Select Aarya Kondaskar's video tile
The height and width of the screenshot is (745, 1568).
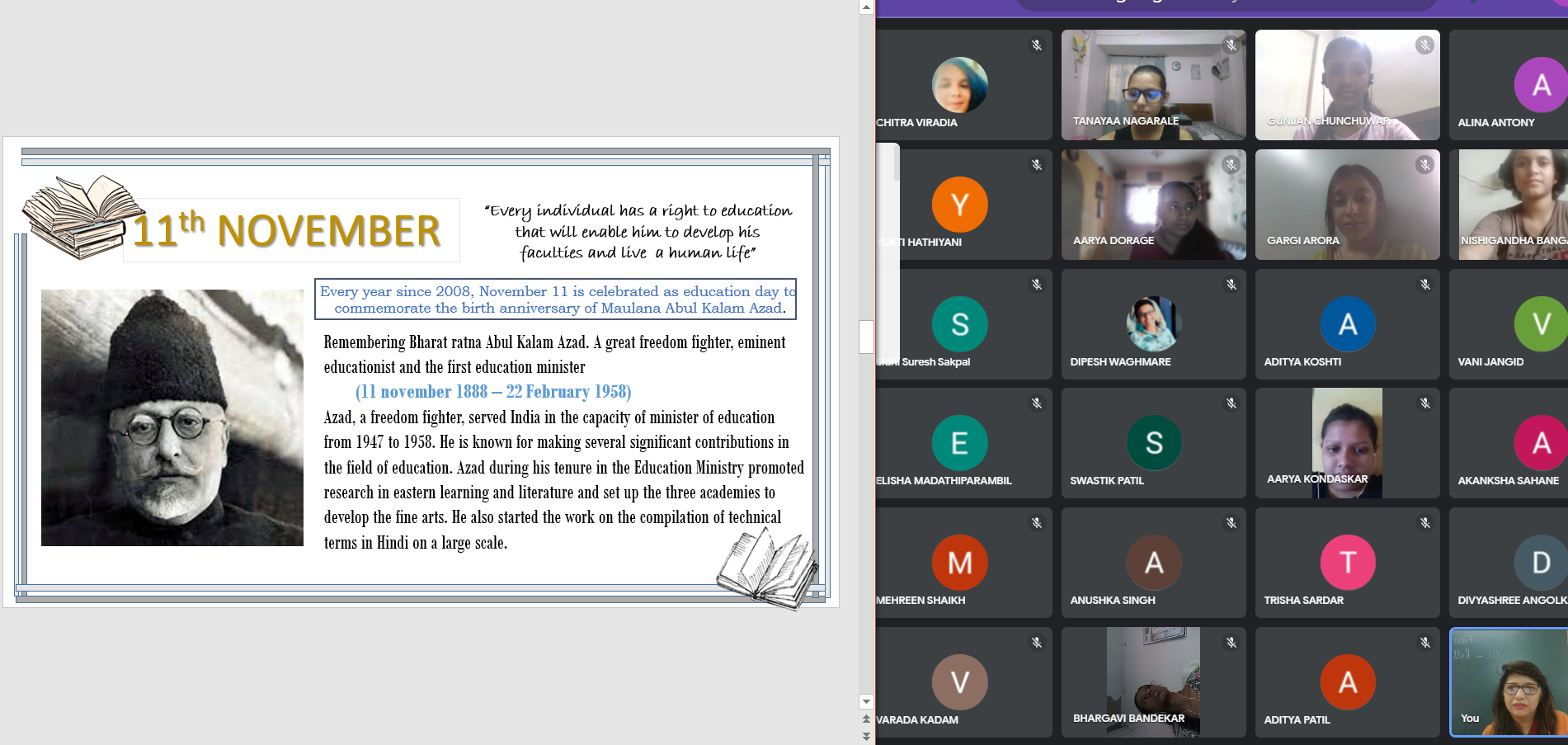click(x=1347, y=443)
